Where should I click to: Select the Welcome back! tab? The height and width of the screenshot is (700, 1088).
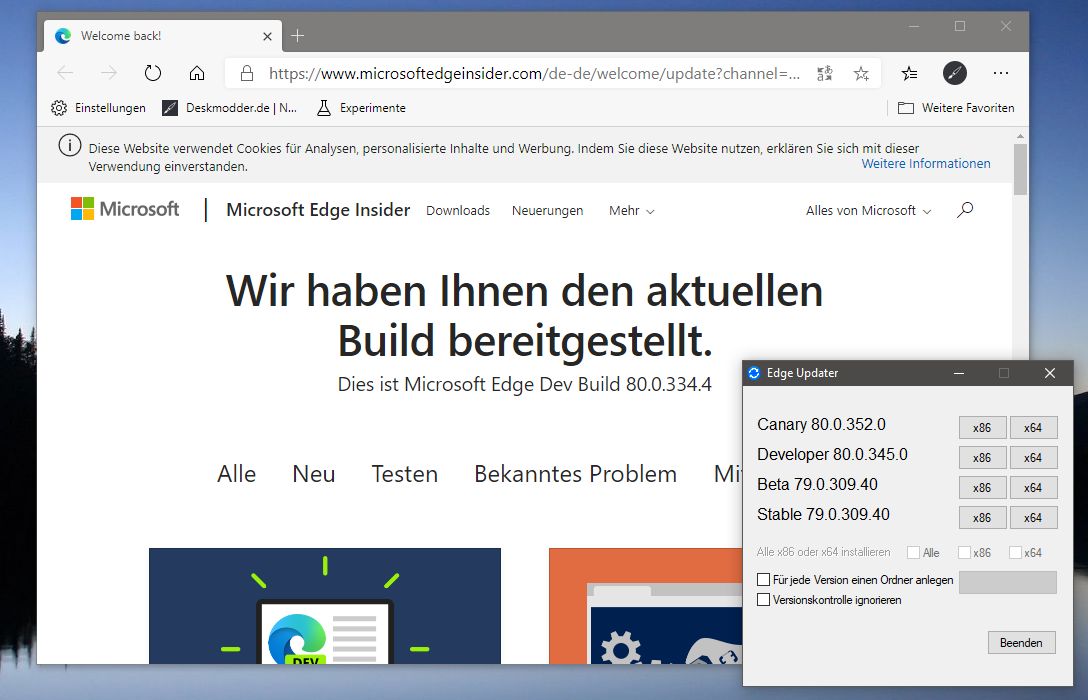(162, 35)
